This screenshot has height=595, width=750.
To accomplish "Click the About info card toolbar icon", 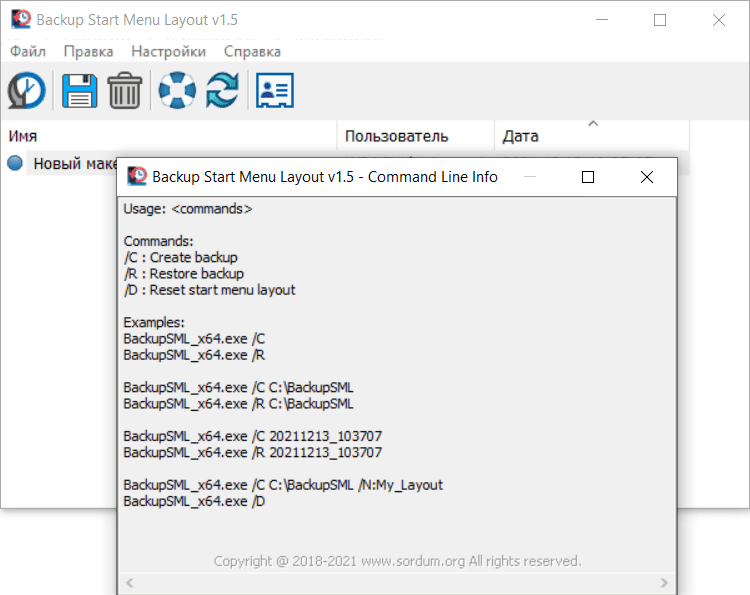I will 275,90.
